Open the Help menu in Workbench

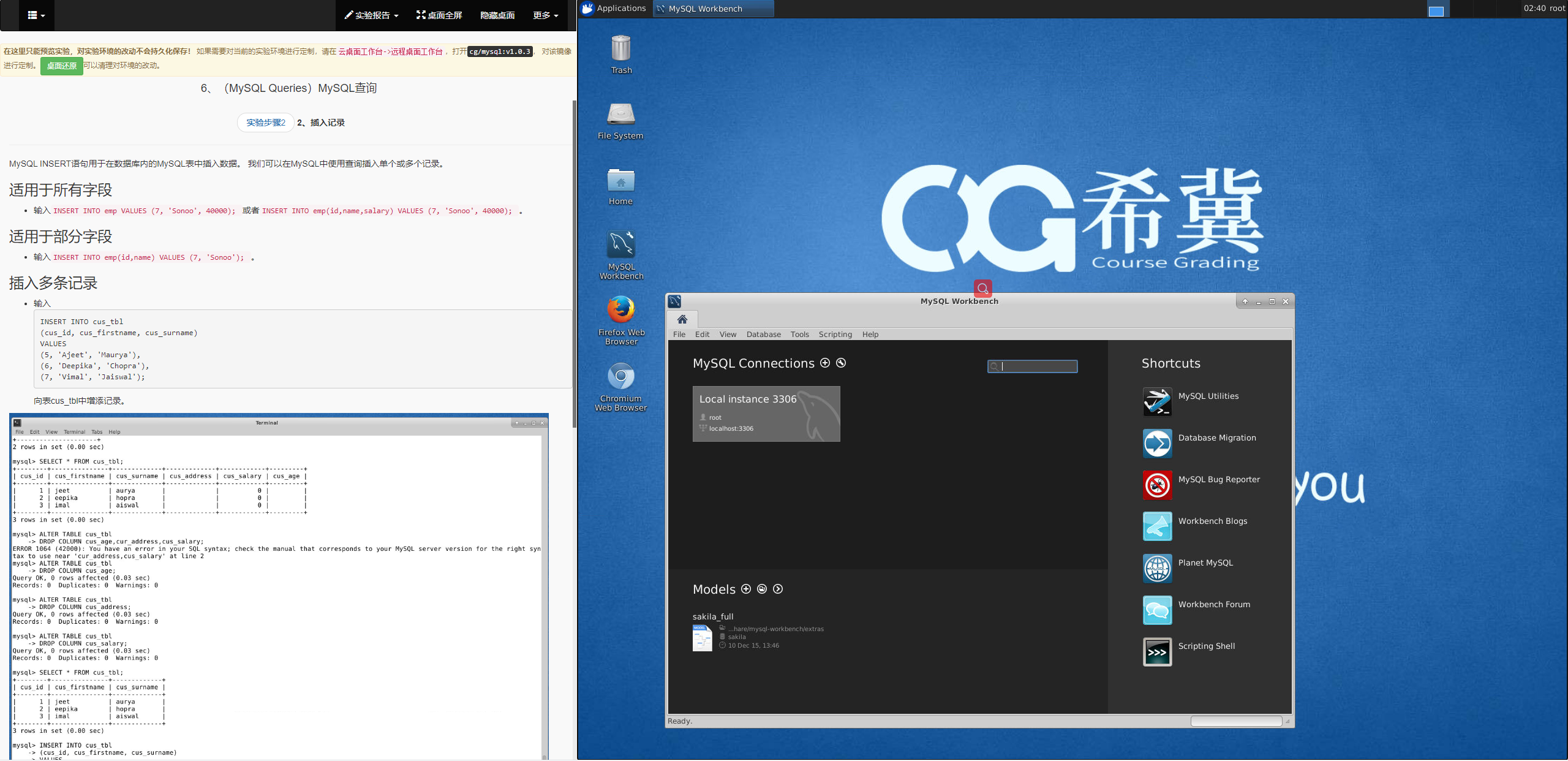[x=870, y=335]
